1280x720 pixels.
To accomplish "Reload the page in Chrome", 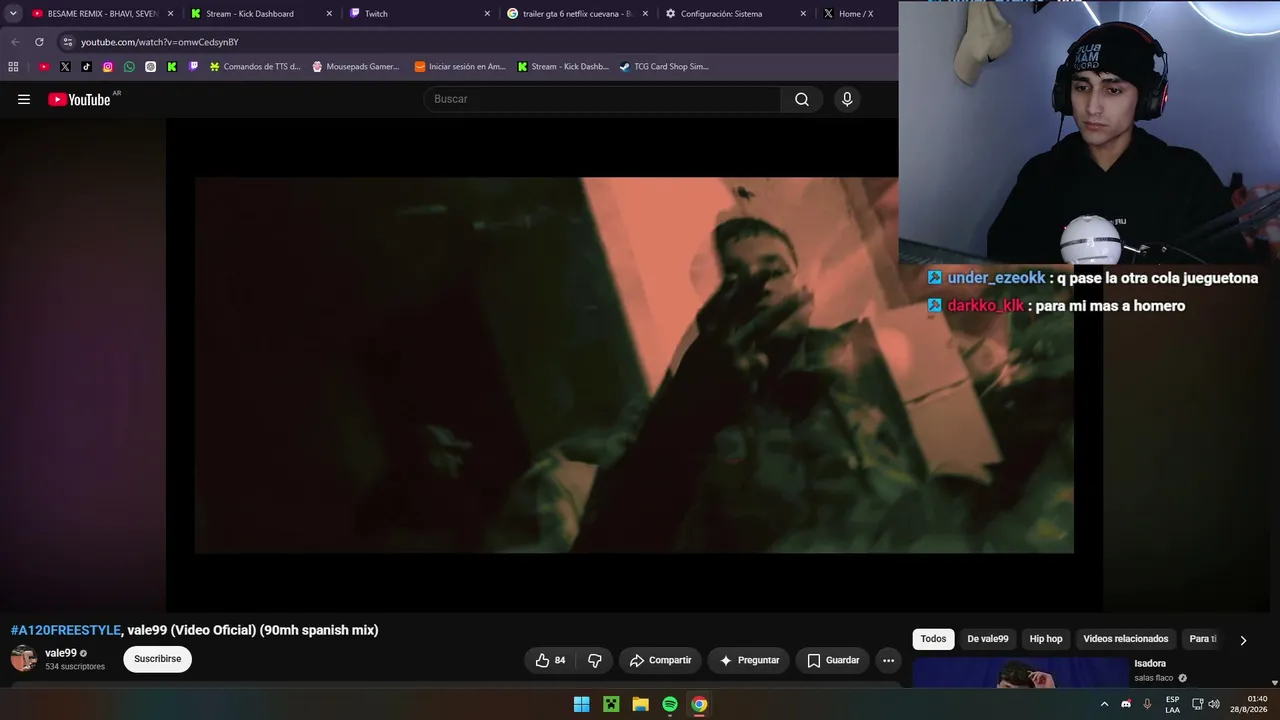I will pyautogui.click(x=39, y=42).
